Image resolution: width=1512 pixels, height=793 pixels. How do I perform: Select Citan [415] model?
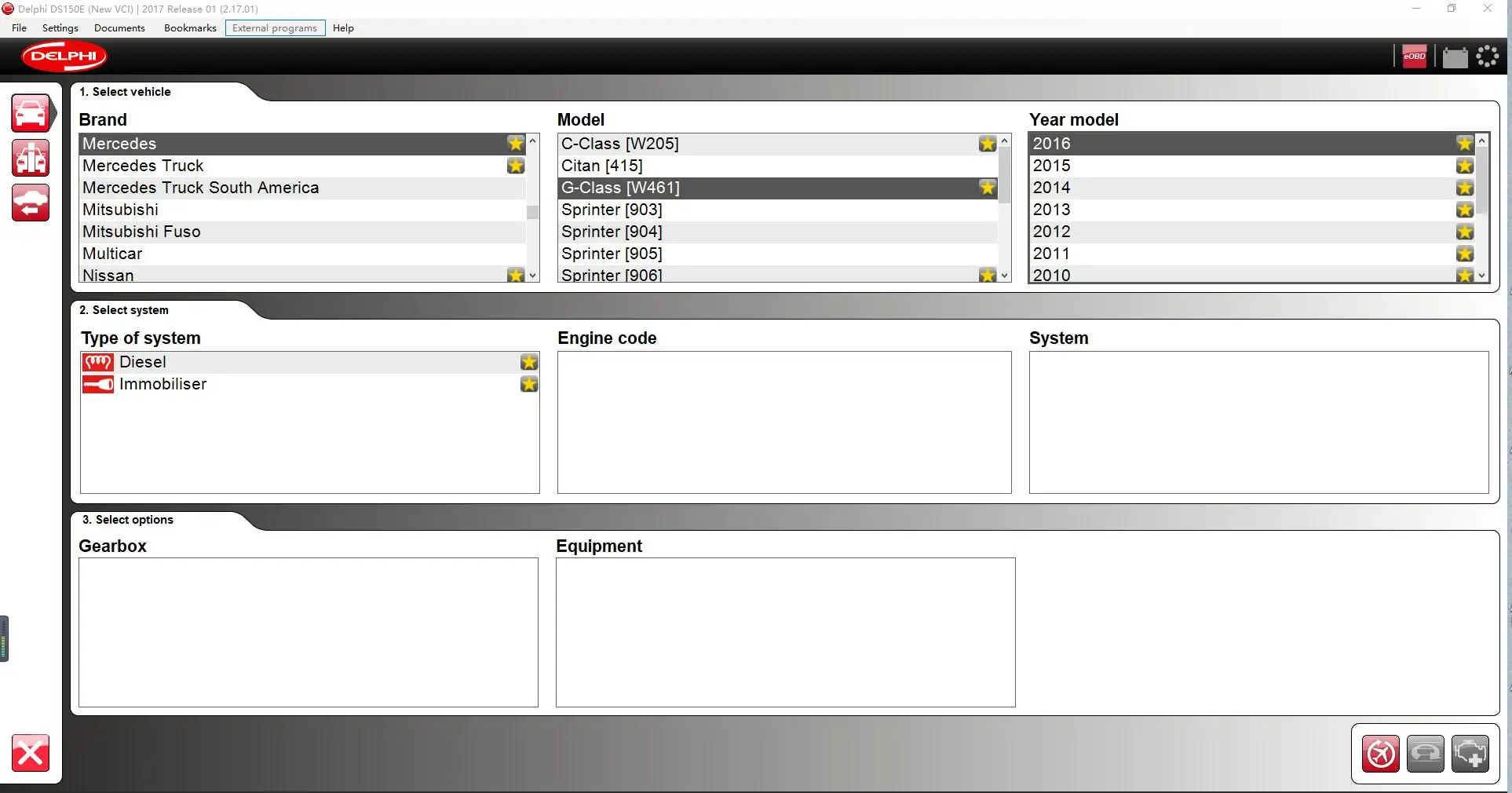click(778, 166)
